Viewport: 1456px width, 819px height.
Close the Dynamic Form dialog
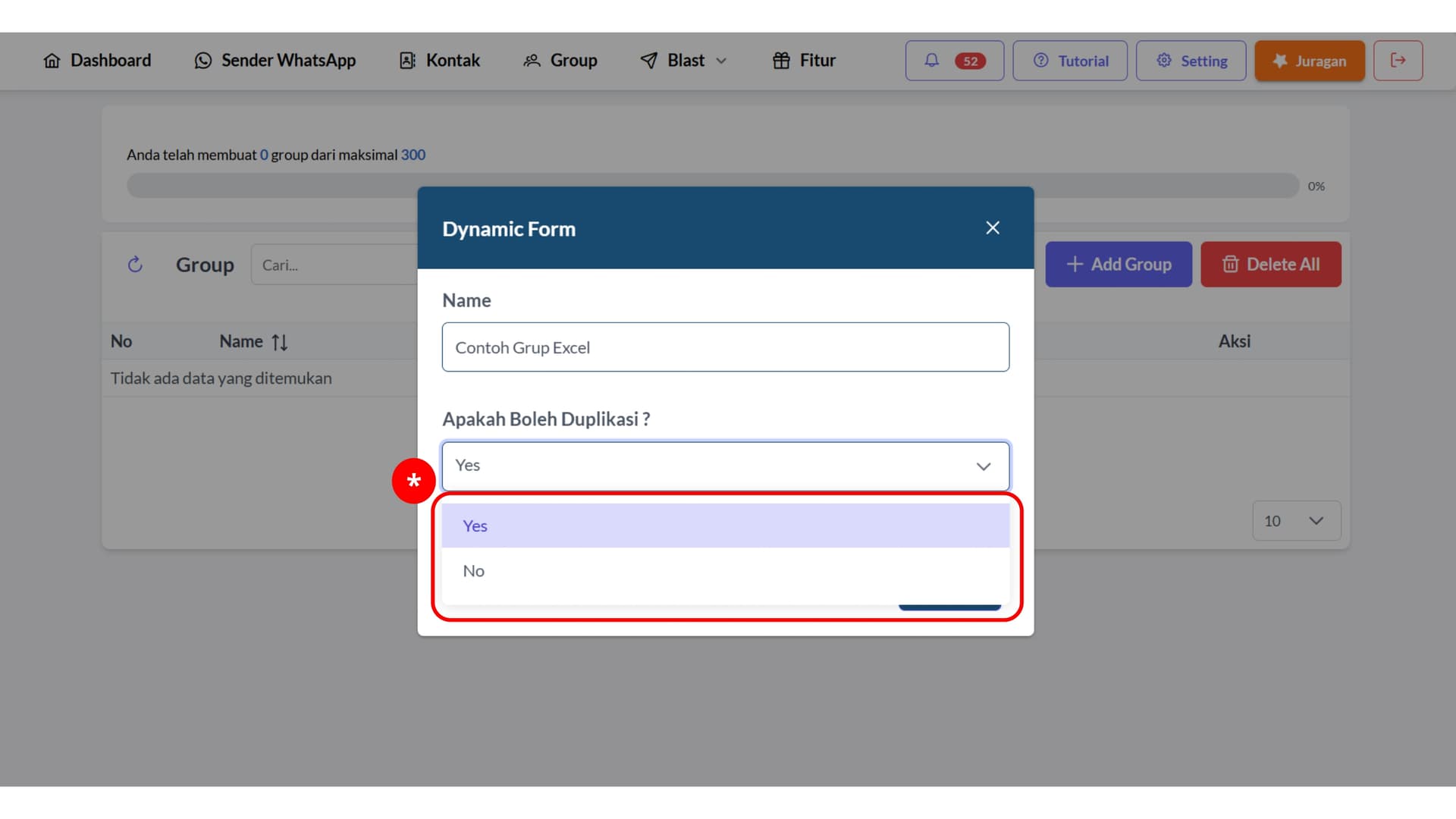click(x=993, y=228)
